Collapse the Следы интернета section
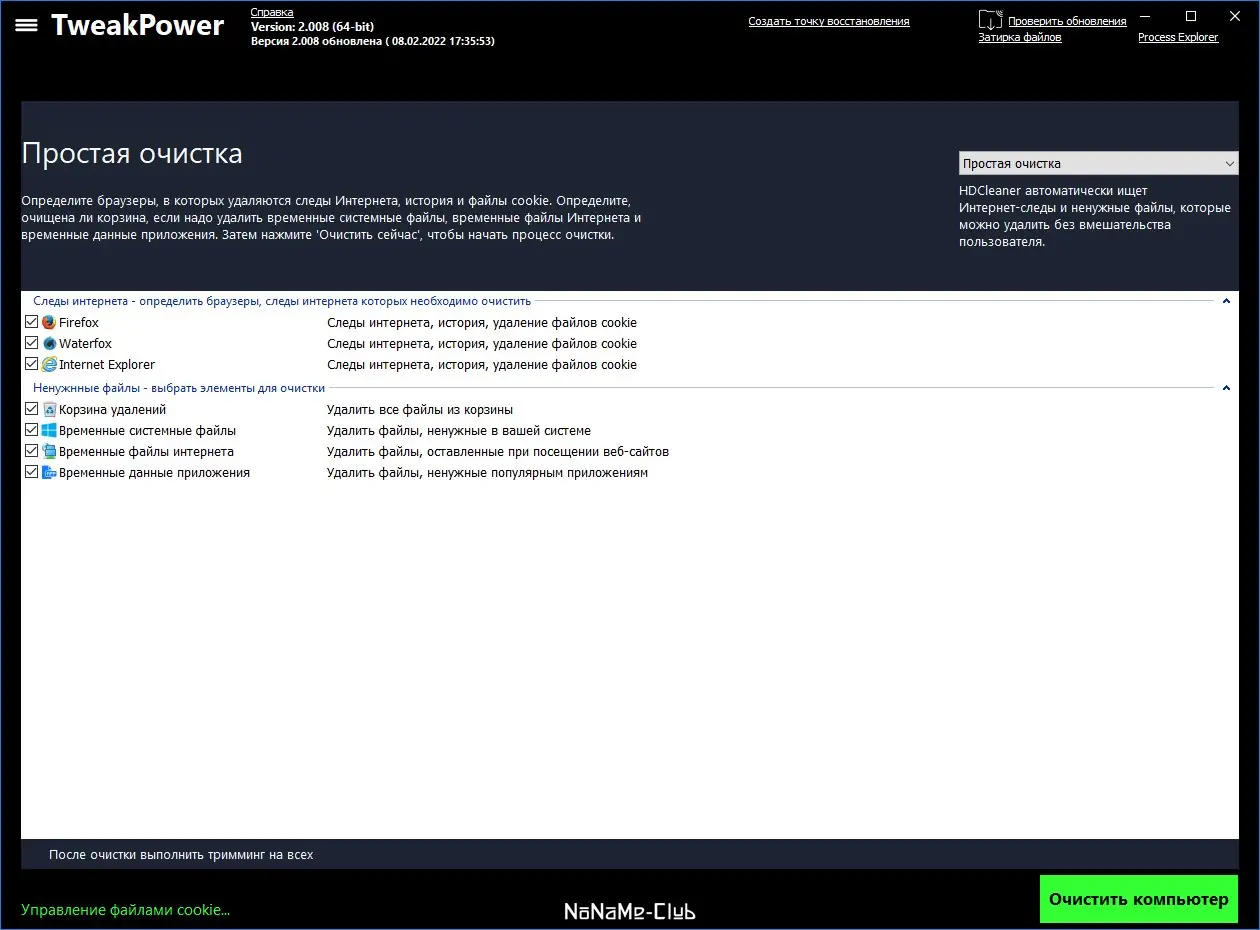The height and width of the screenshot is (930, 1260). [1226, 301]
